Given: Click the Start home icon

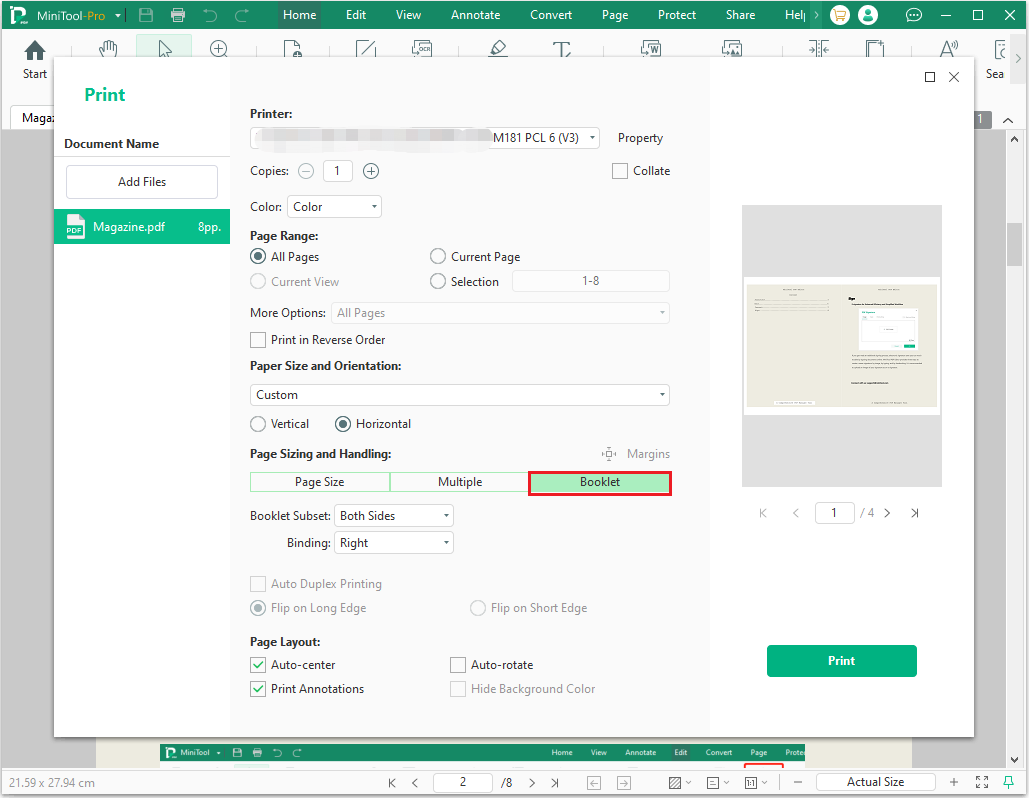Looking at the screenshot, I should pos(35,51).
